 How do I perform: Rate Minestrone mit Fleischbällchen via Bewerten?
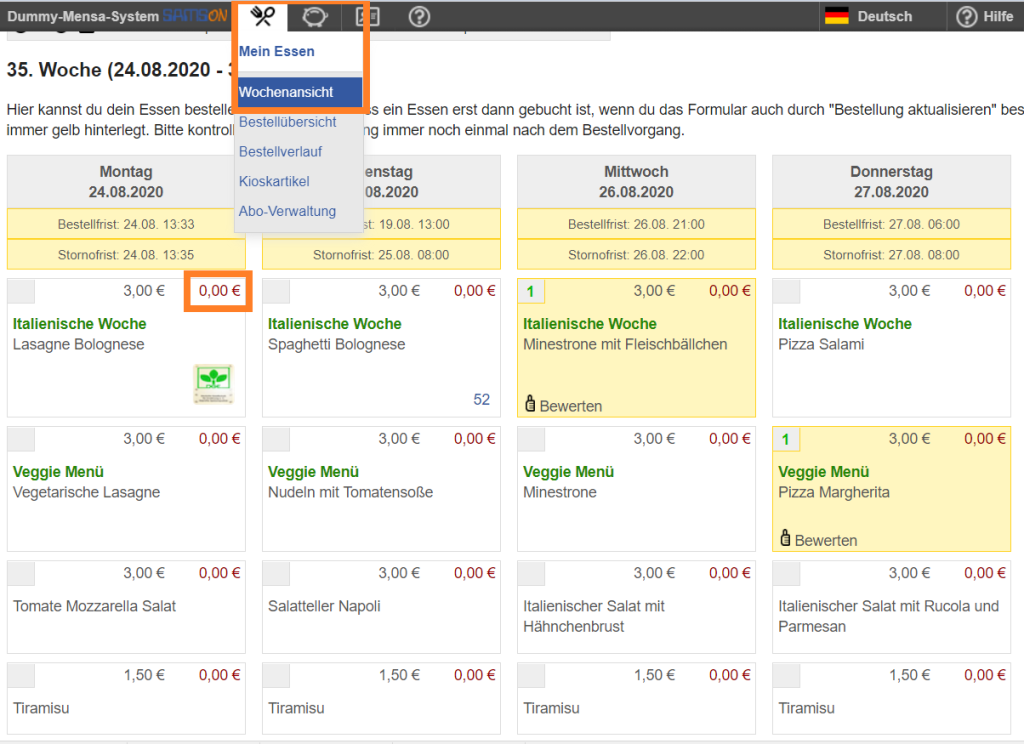[x=571, y=406]
